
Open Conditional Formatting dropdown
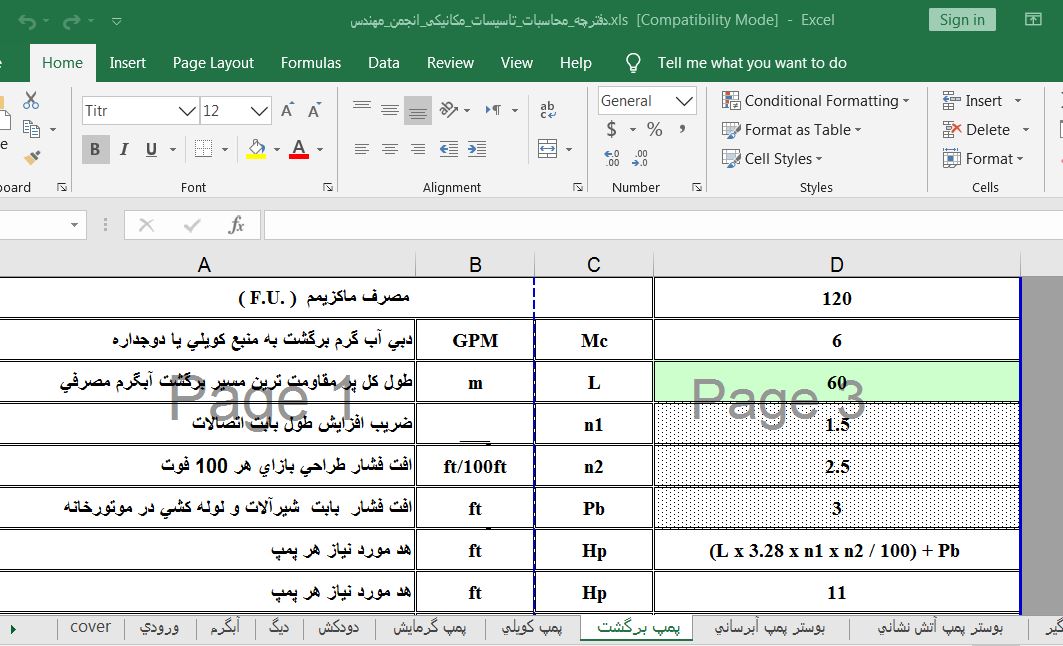815,101
